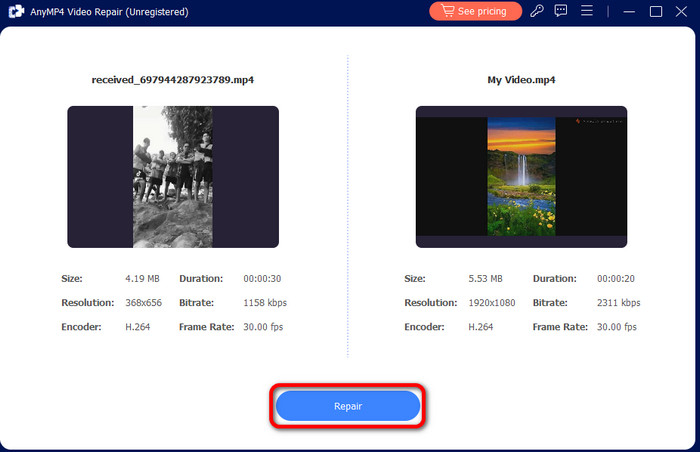Open the feedback chat bubble icon
Image resolution: width=700 pixels, height=452 pixels.
click(x=561, y=11)
